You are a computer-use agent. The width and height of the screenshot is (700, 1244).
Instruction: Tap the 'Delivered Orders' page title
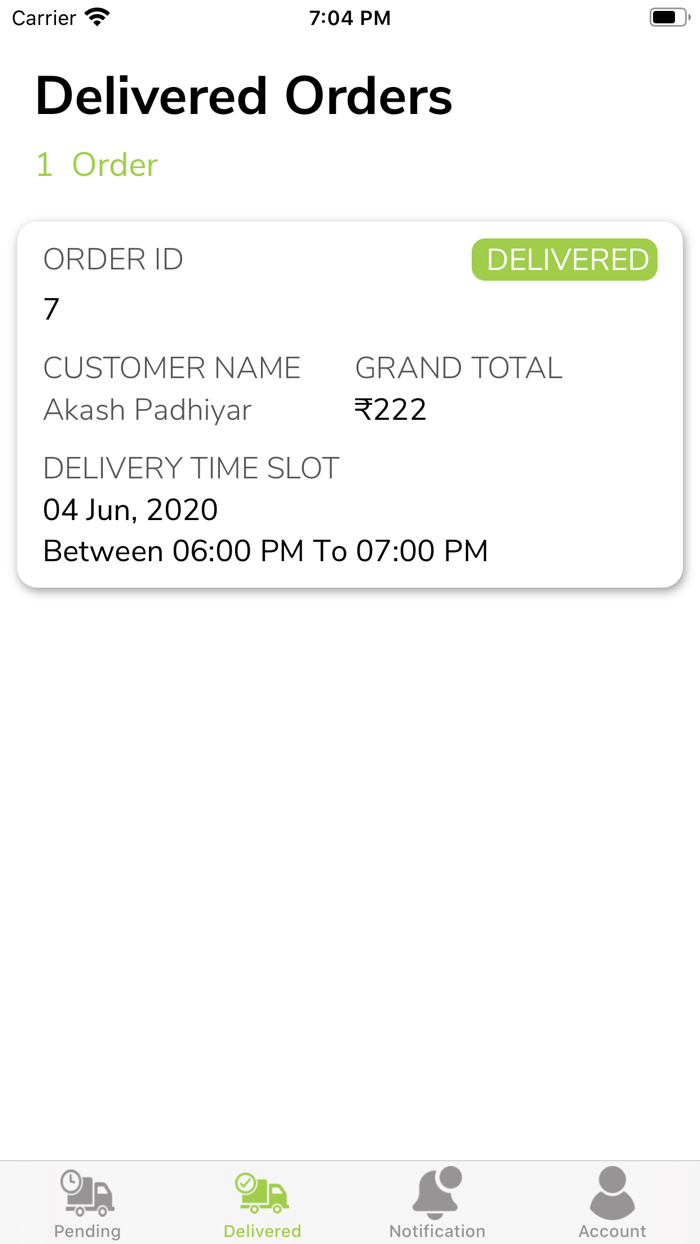[x=243, y=95]
